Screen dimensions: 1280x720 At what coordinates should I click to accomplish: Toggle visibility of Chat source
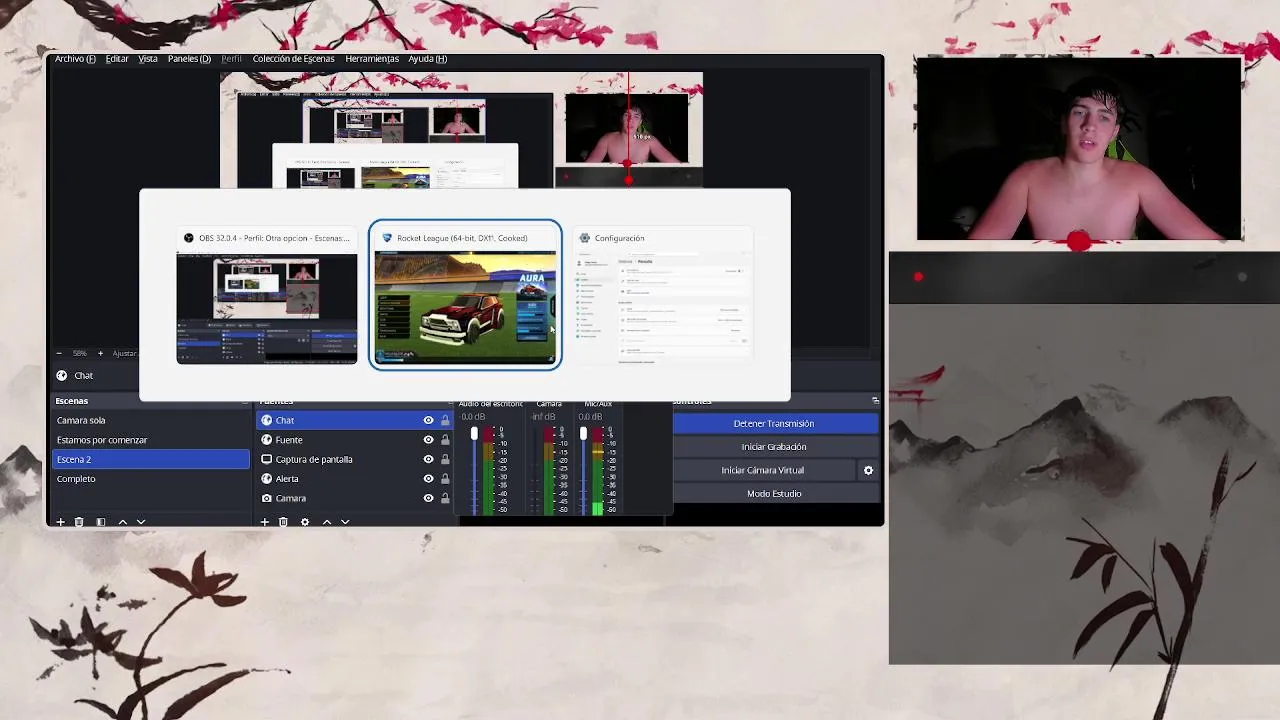tap(428, 420)
